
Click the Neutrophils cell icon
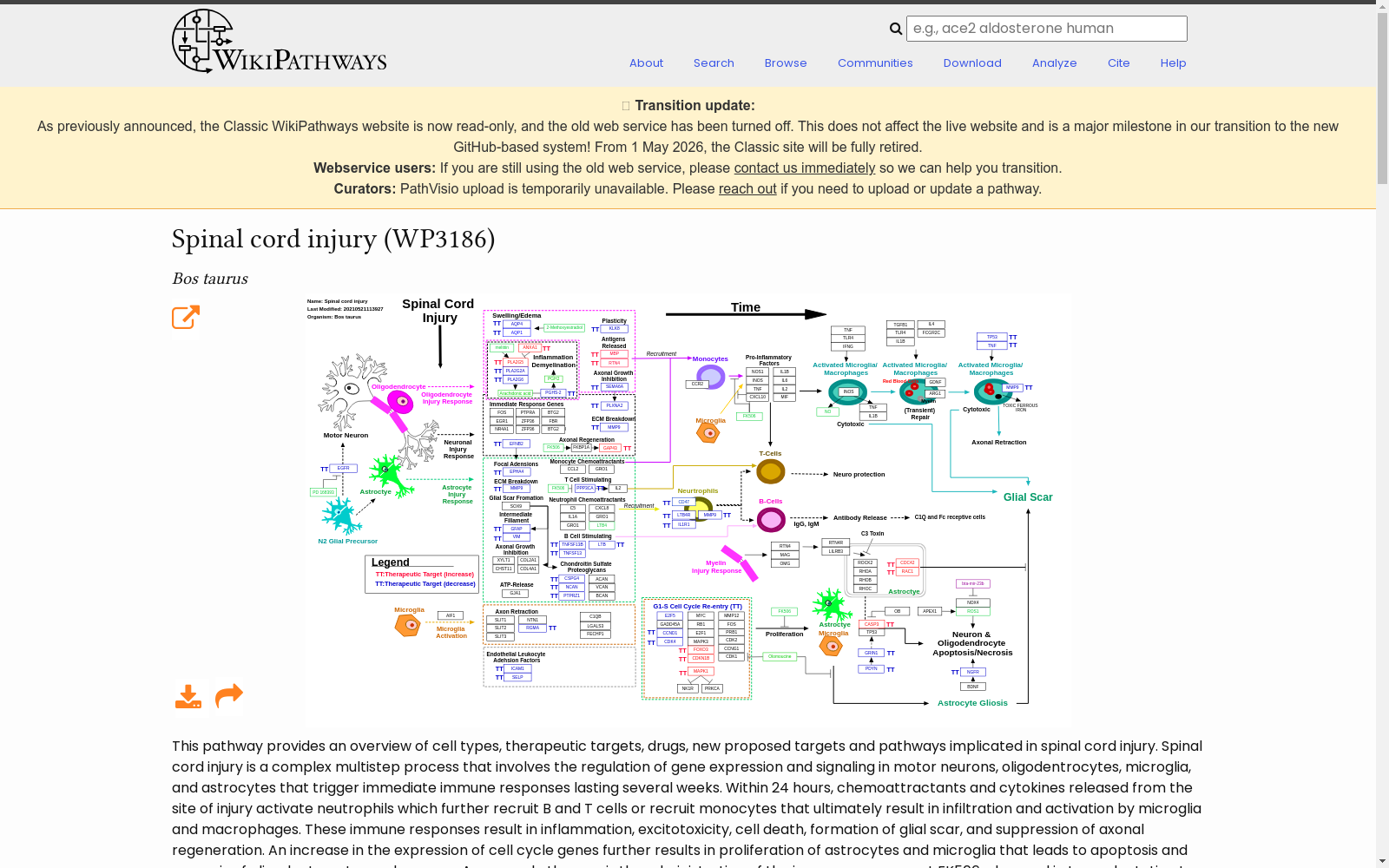699,508
